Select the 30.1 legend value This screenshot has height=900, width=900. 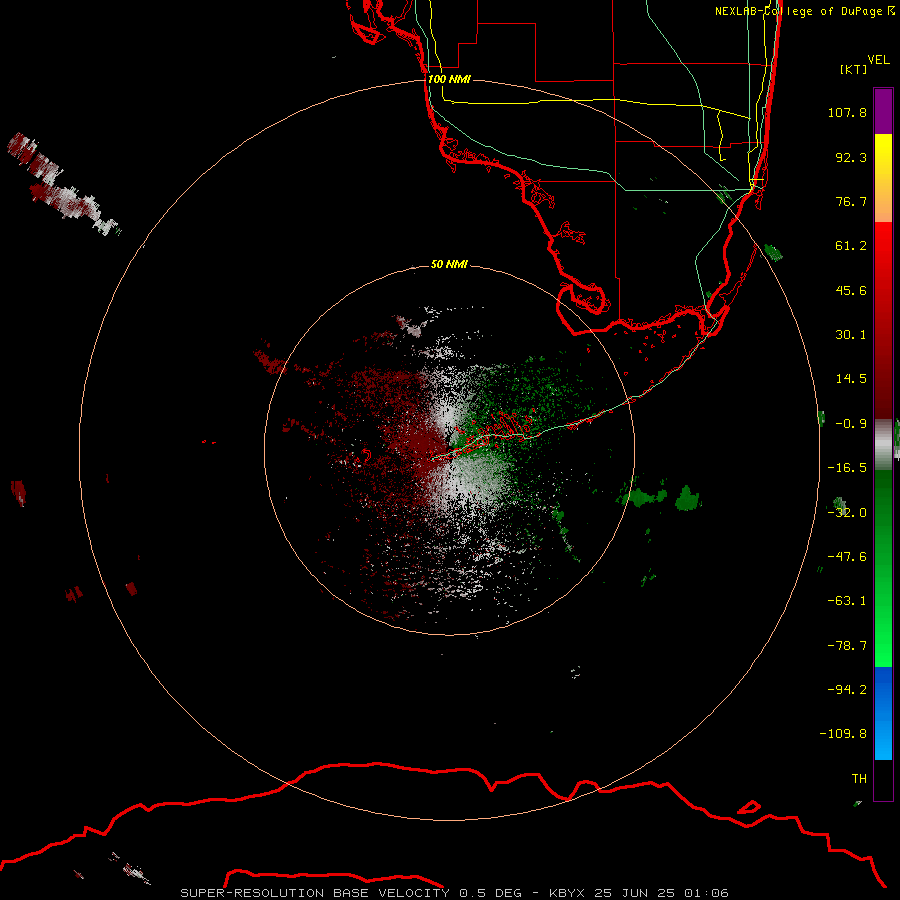(851, 335)
